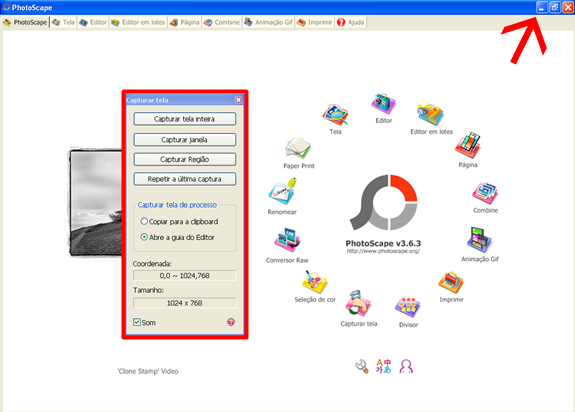This screenshot has height=412, width=575.
Task: Switch to the Tela tab
Action: (x=63, y=22)
